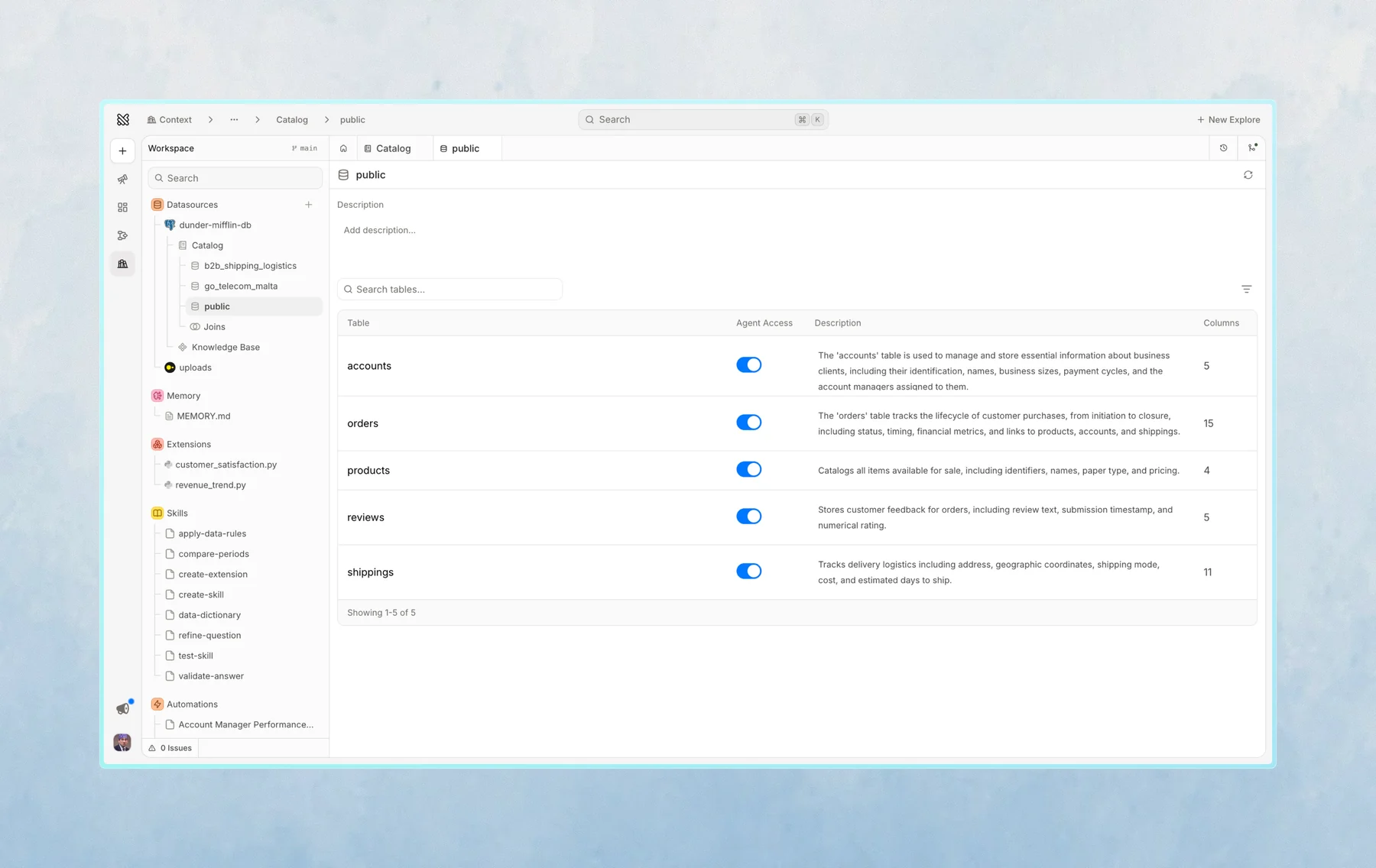This screenshot has width=1376, height=868.
Task: Click the Memory section icon
Action: (x=157, y=396)
